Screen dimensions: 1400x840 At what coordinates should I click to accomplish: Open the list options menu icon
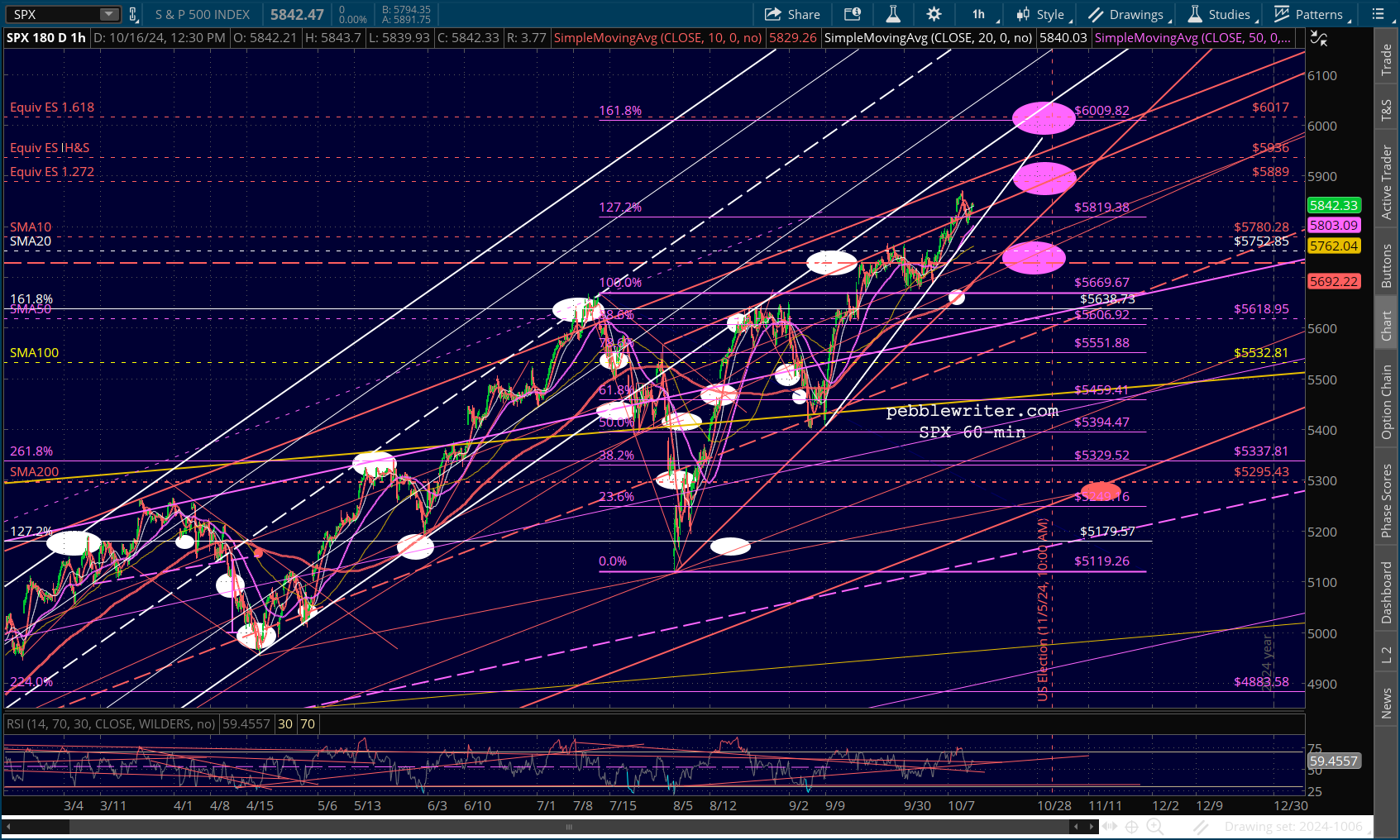tap(1378, 14)
